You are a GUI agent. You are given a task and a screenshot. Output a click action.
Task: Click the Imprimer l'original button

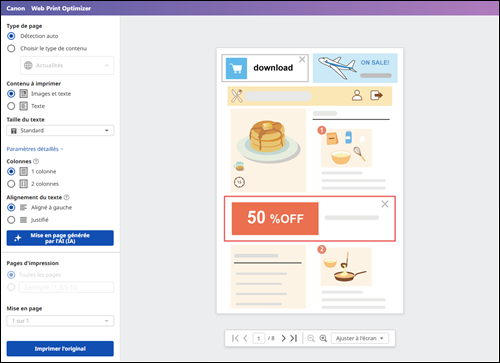(x=60, y=349)
